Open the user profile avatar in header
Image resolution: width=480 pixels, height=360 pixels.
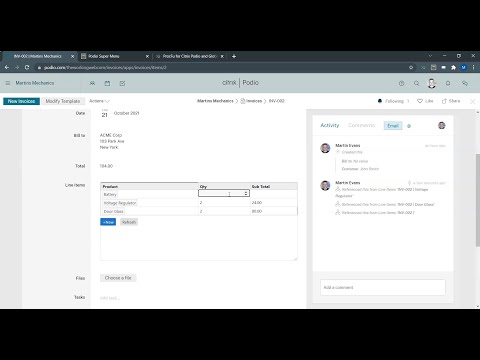[x=432, y=83]
